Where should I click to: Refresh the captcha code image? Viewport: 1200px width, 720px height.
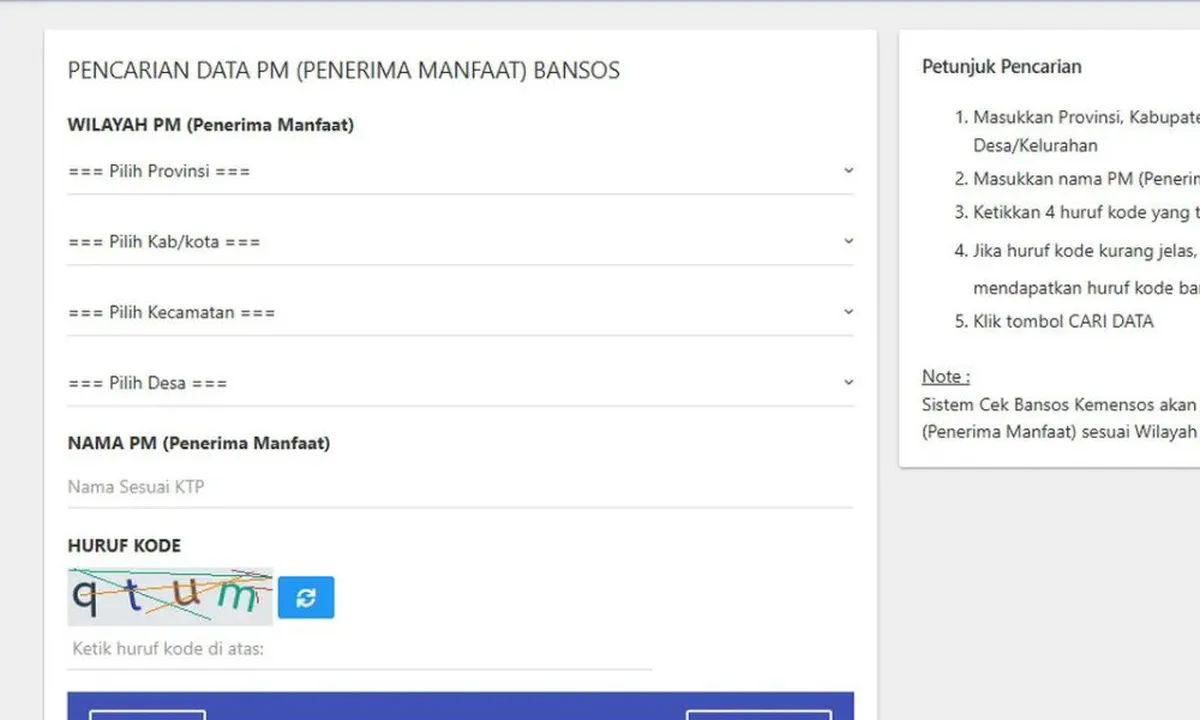[x=306, y=597]
